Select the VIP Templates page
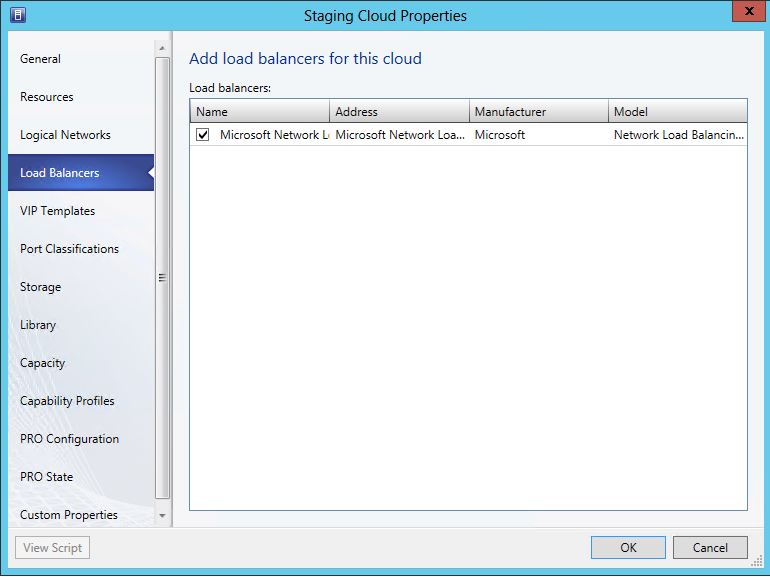This screenshot has height=577, width=770. [x=57, y=211]
